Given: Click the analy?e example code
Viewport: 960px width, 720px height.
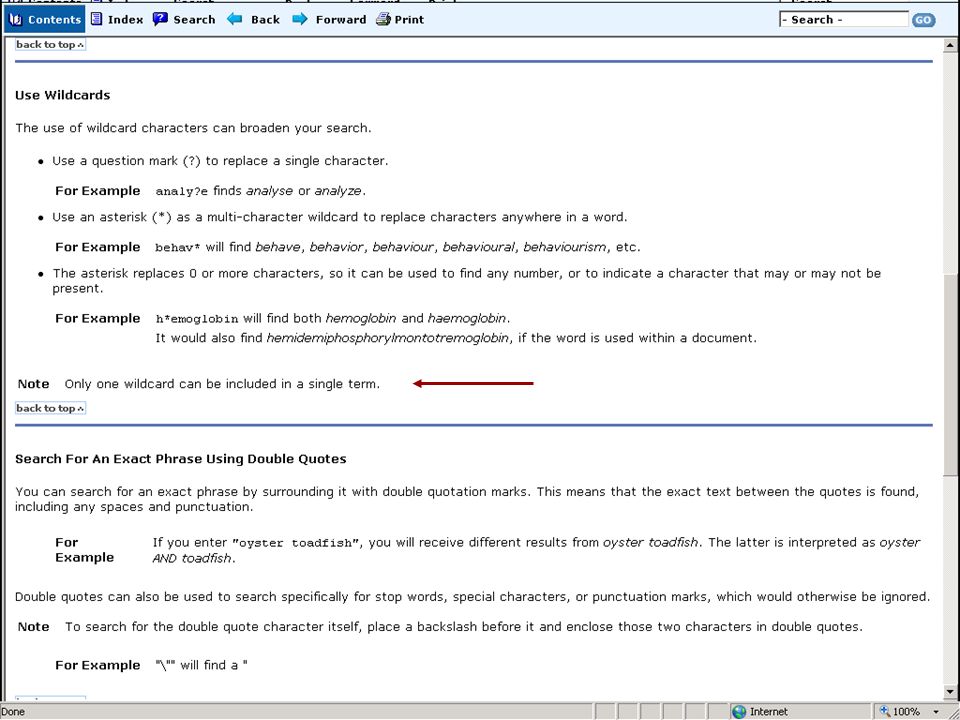Looking at the screenshot, I should (181, 192).
